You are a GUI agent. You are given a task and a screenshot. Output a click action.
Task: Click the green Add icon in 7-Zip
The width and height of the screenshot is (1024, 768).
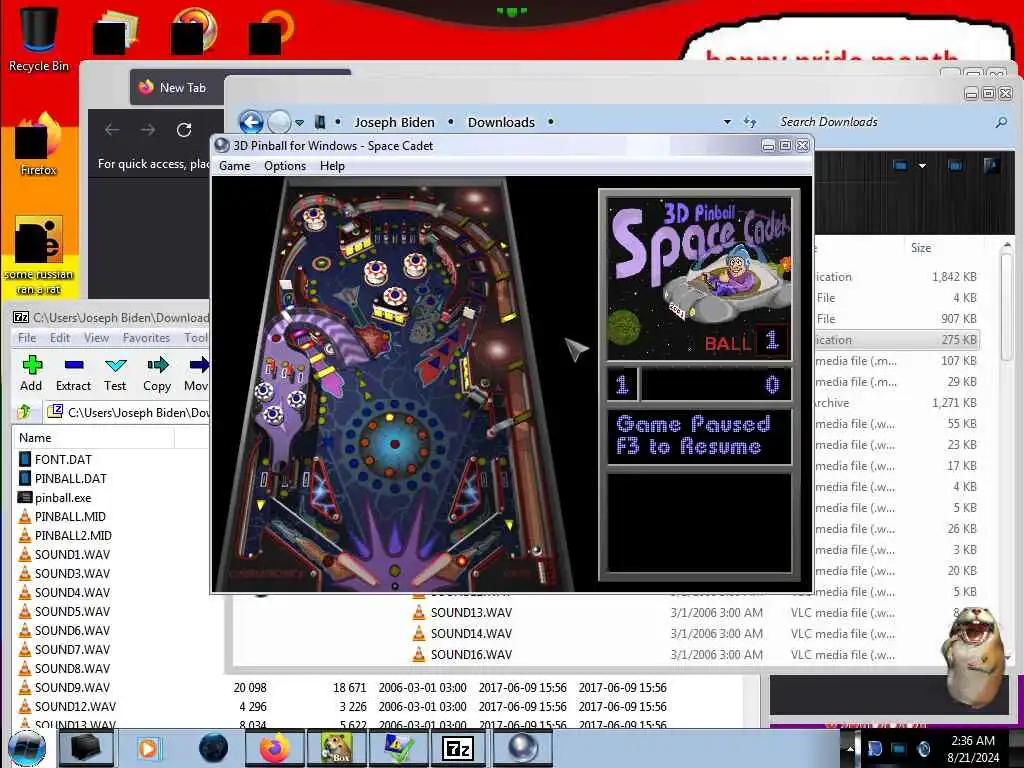(x=31, y=365)
